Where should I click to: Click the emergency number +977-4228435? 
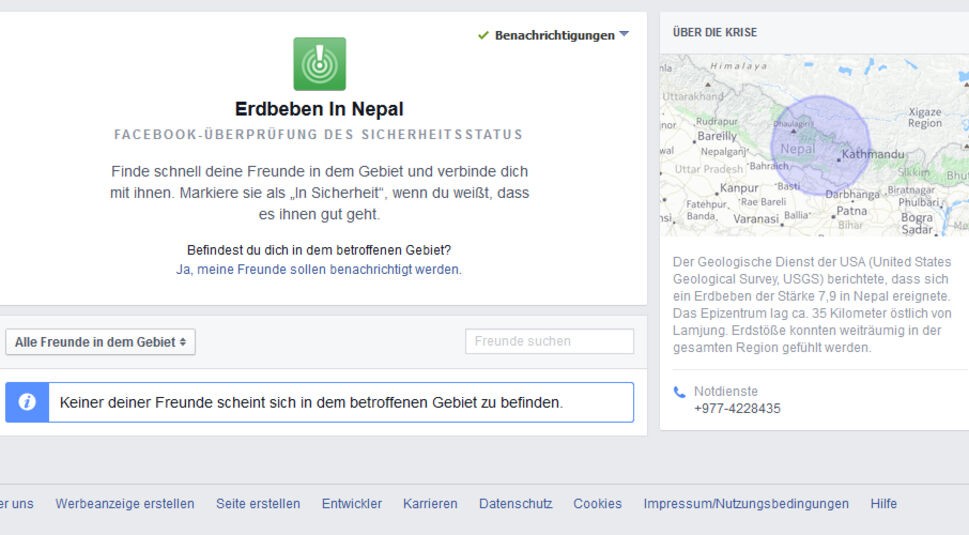[737, 408]
